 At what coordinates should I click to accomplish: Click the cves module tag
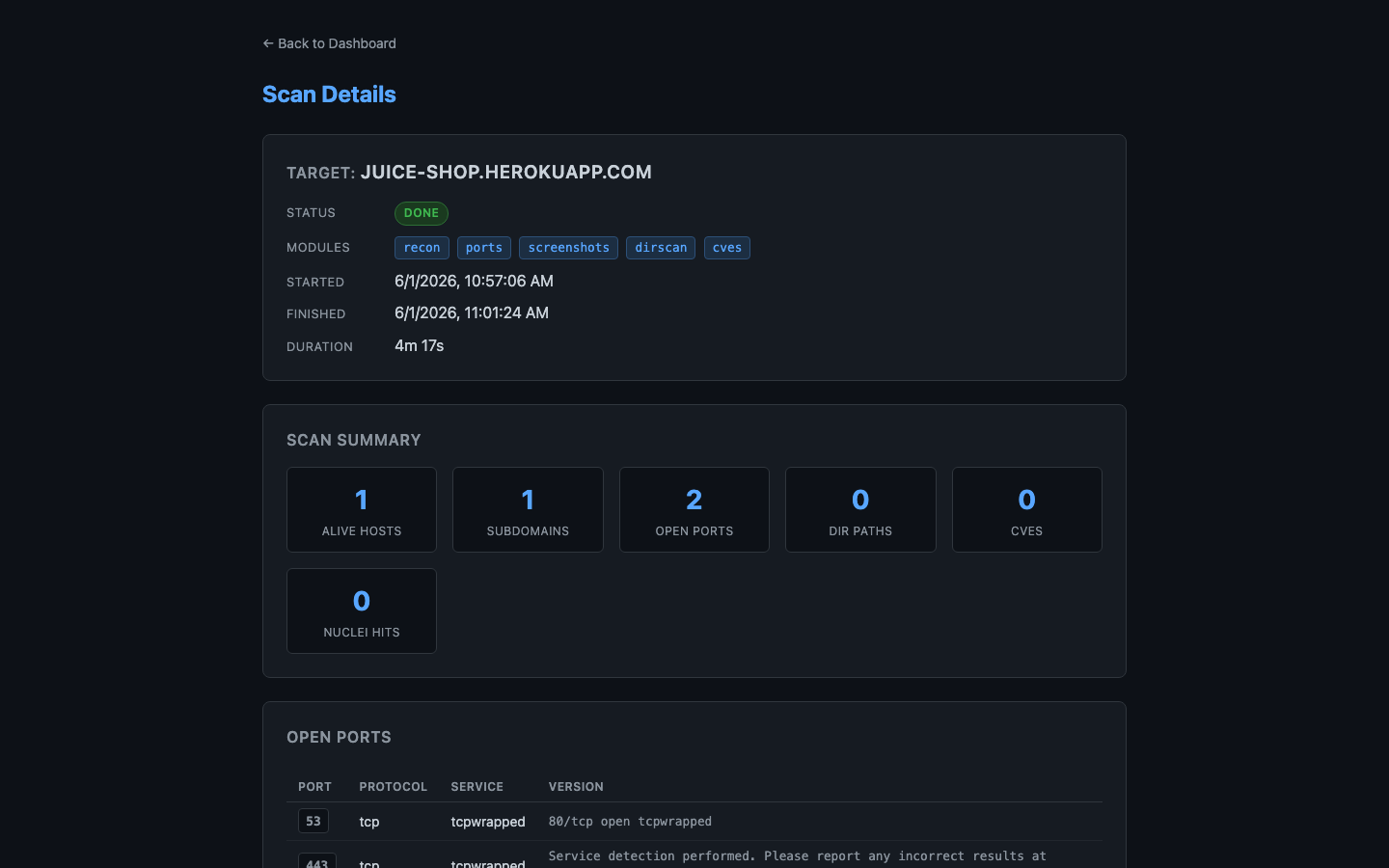pyautogui.click(x=727, y=248)
